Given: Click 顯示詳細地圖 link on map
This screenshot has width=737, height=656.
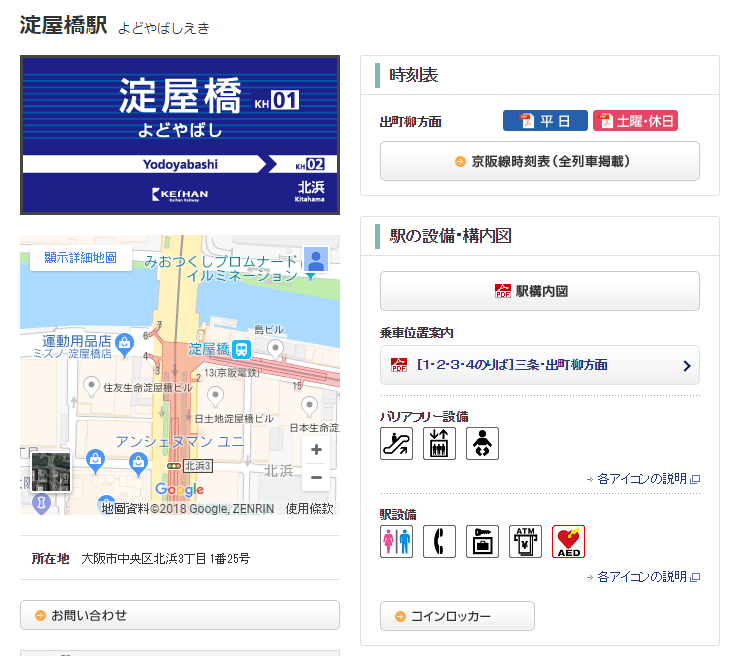Looking at the screenshot, I should tap(80, 258).
